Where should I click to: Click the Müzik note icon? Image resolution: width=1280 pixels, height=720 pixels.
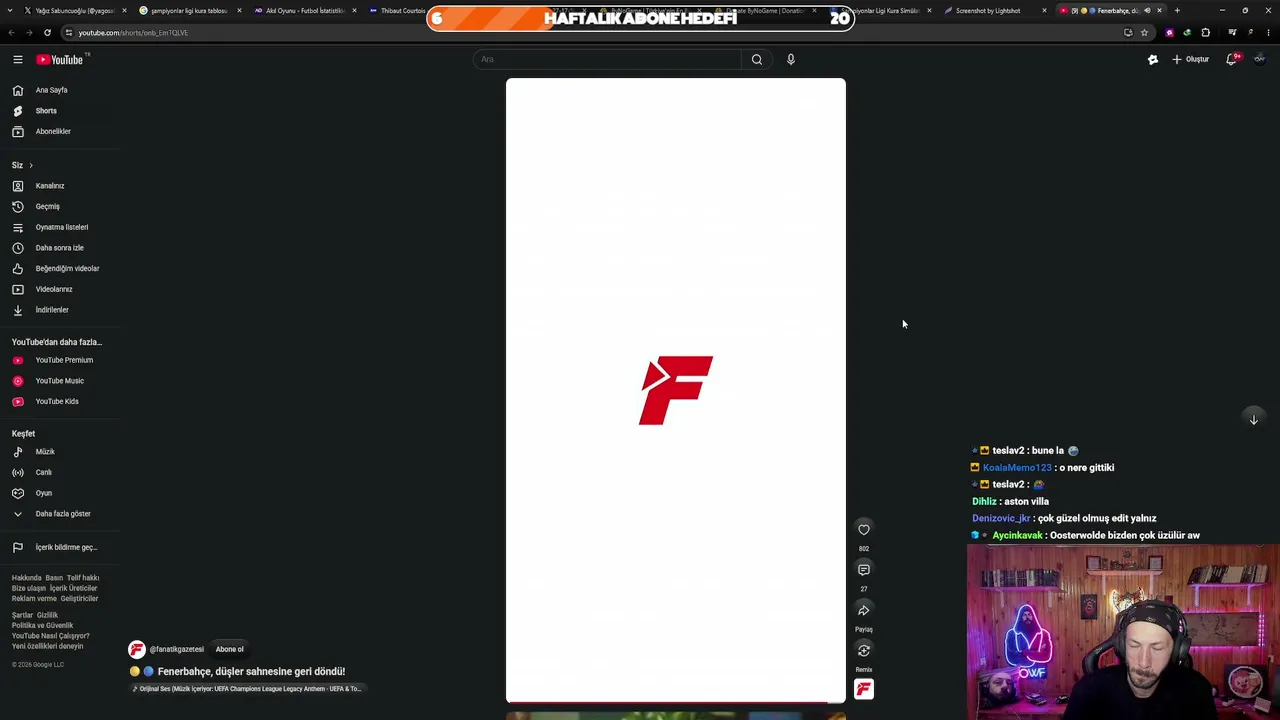[x=17, y=452]
